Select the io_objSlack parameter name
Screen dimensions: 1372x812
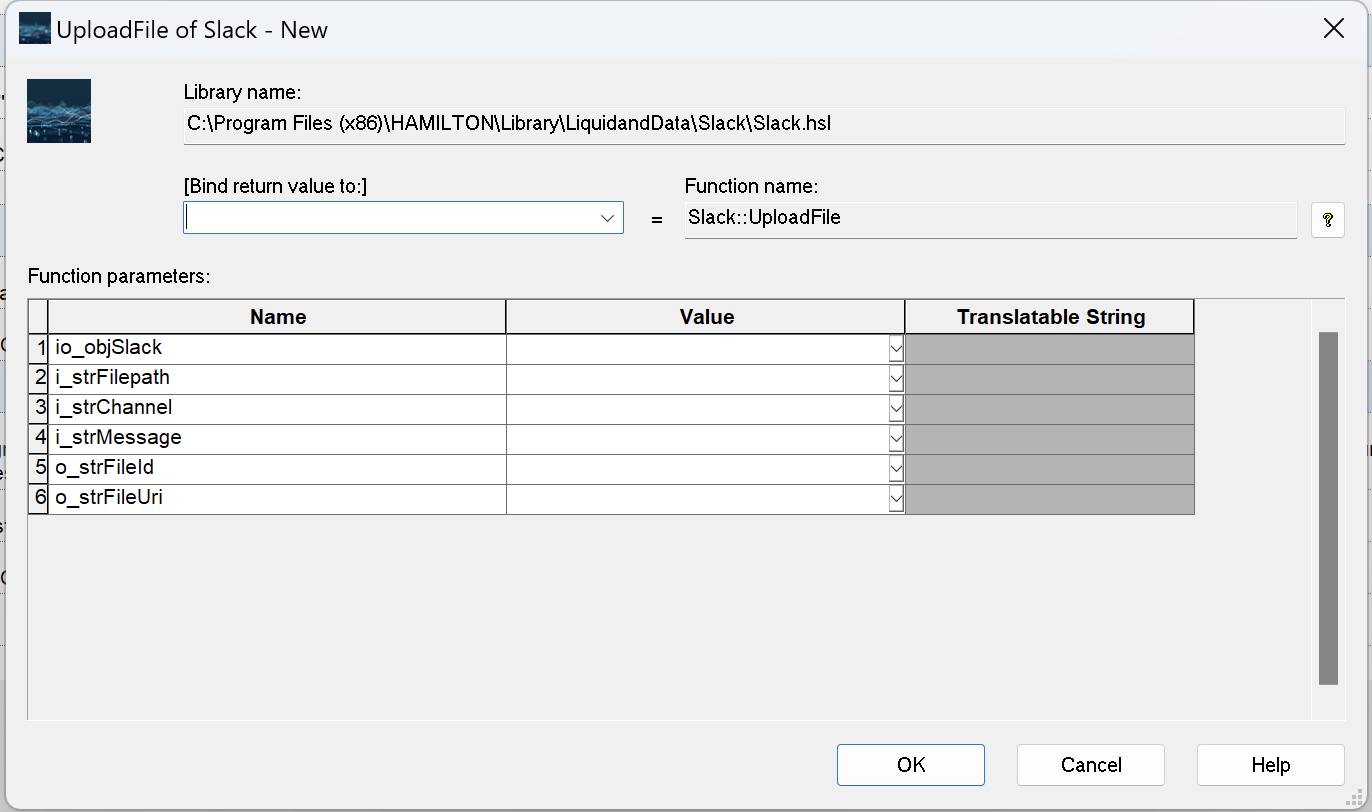pyautogui.click(x=278, y=349)
